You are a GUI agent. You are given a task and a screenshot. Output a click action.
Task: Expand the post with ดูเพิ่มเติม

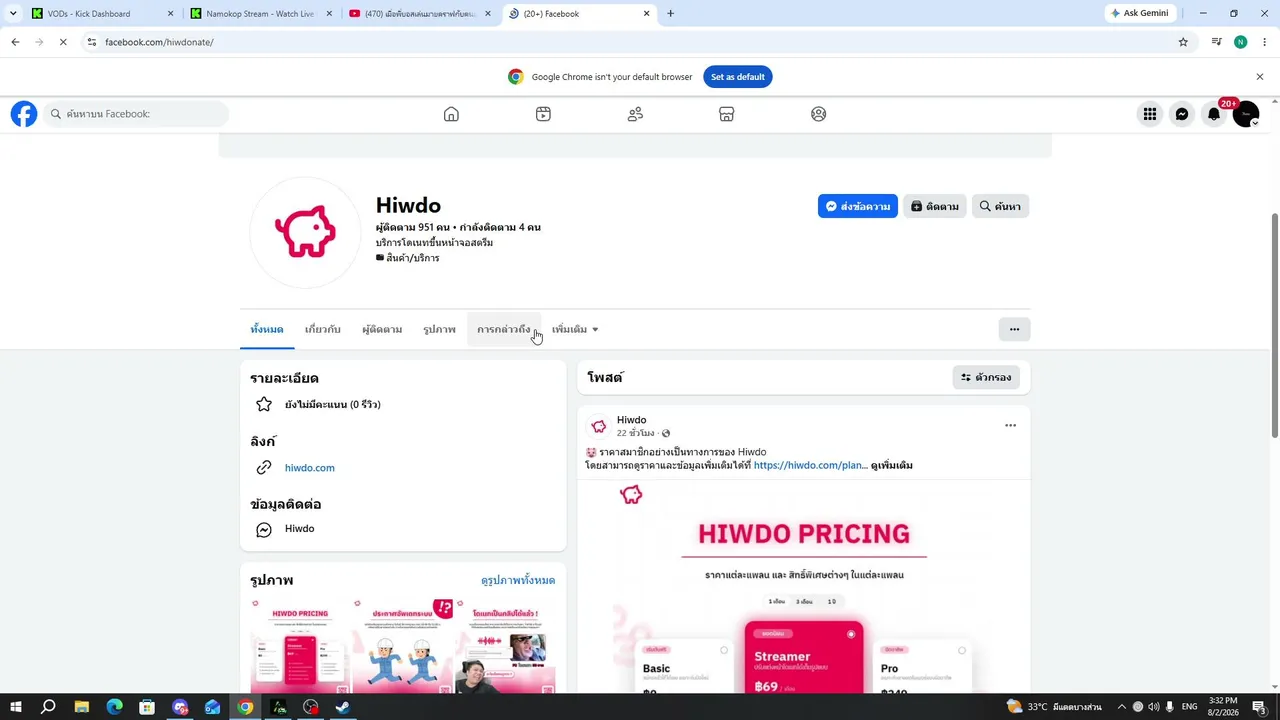pos(892,465)
